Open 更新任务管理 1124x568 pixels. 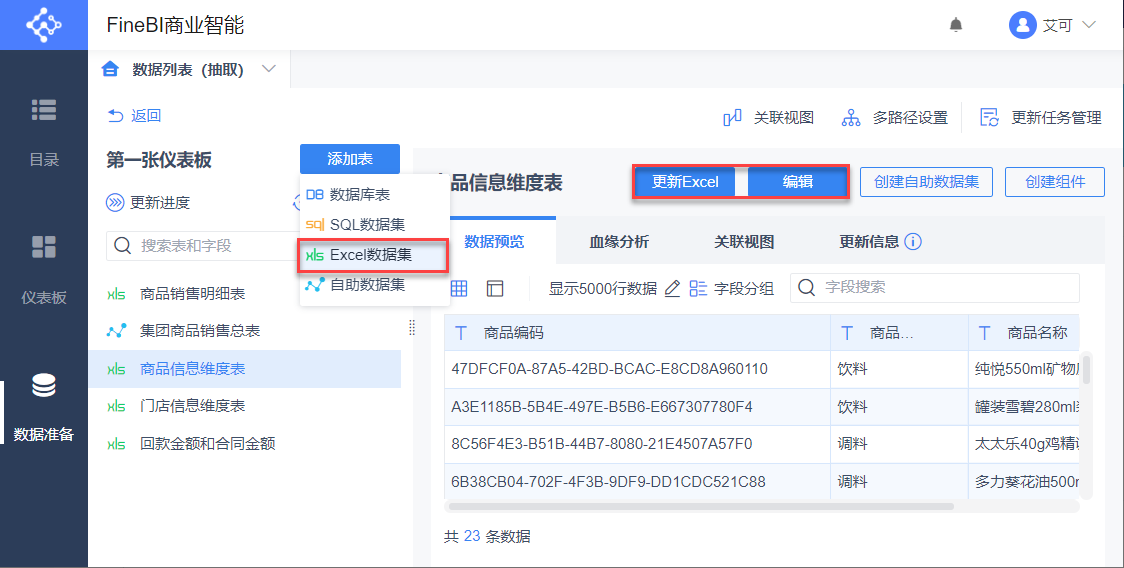(x=1040, y=117)
